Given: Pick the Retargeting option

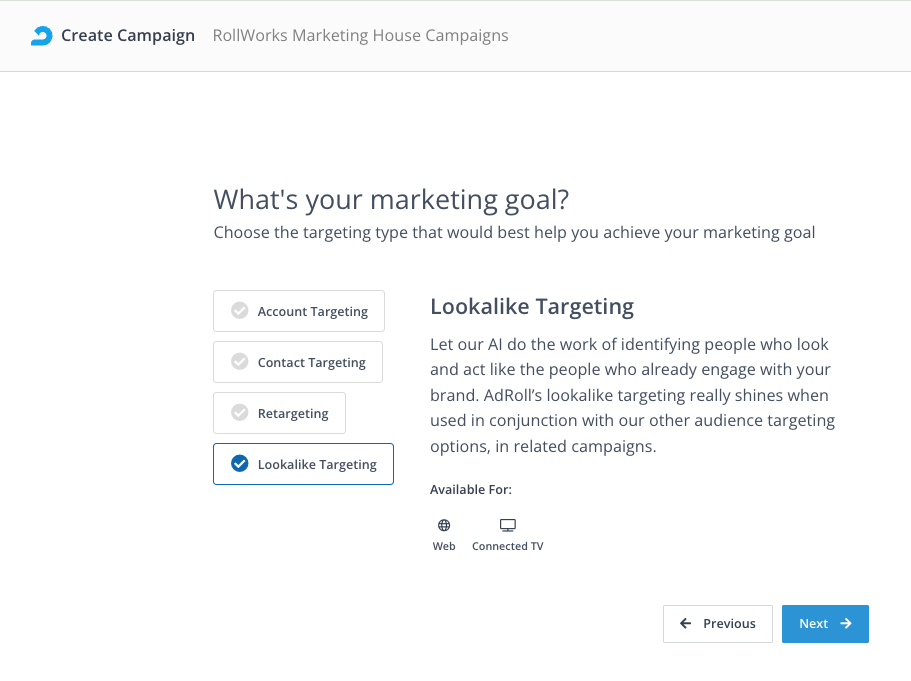Looking at the screenshot, I should pyautogui.click(x=293, y=413).
